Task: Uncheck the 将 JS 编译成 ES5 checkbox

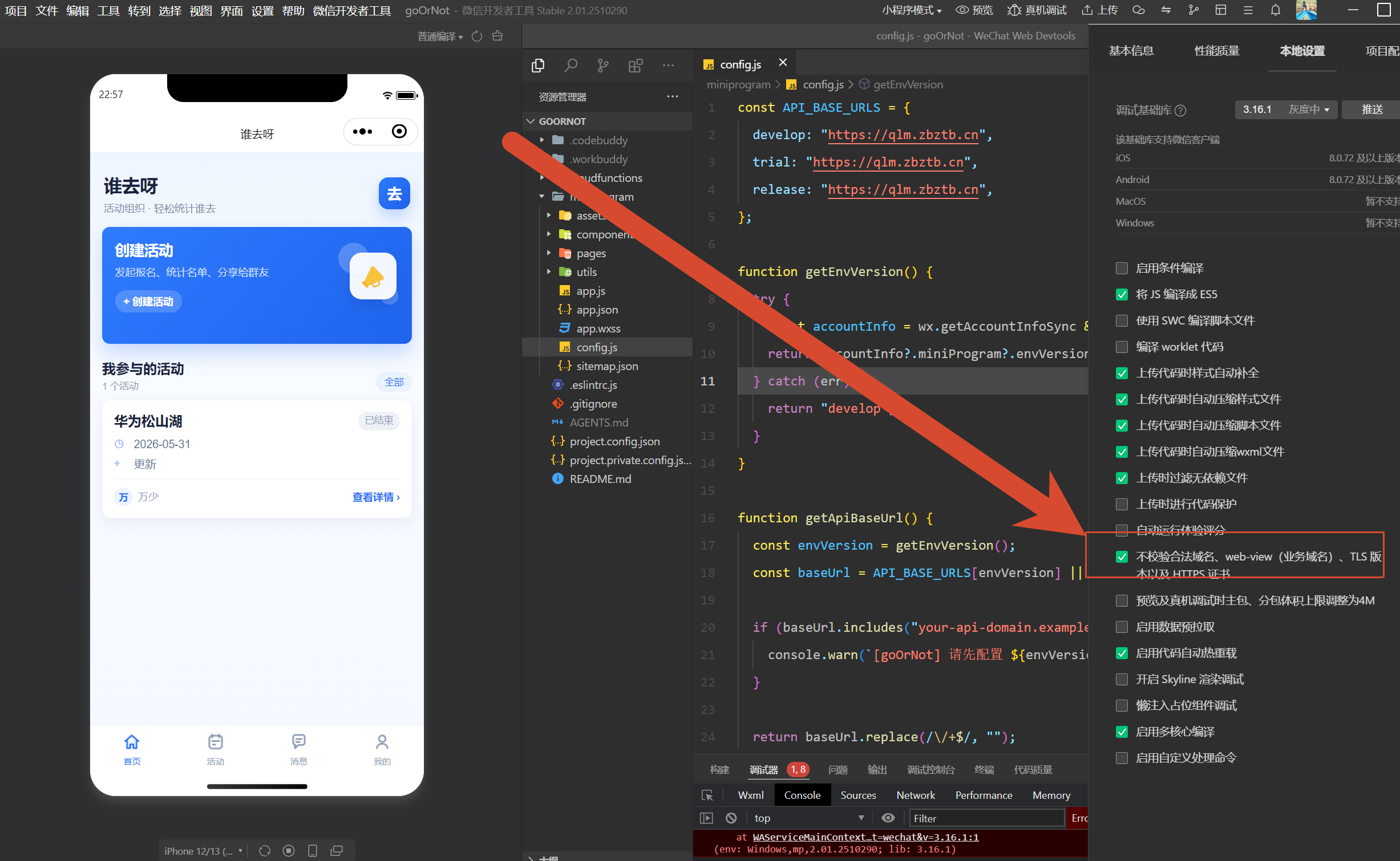Action: point(1122,294)
